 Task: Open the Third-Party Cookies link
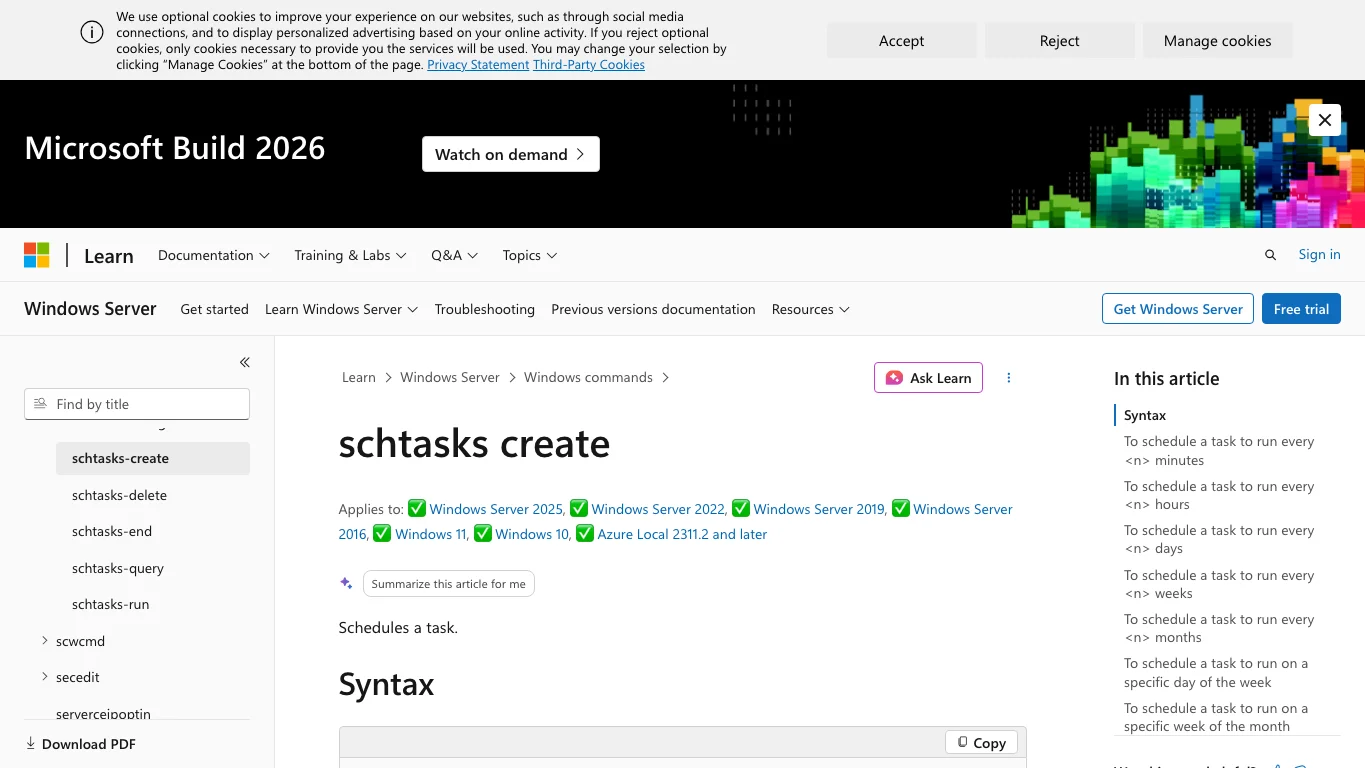click(589, 65)
